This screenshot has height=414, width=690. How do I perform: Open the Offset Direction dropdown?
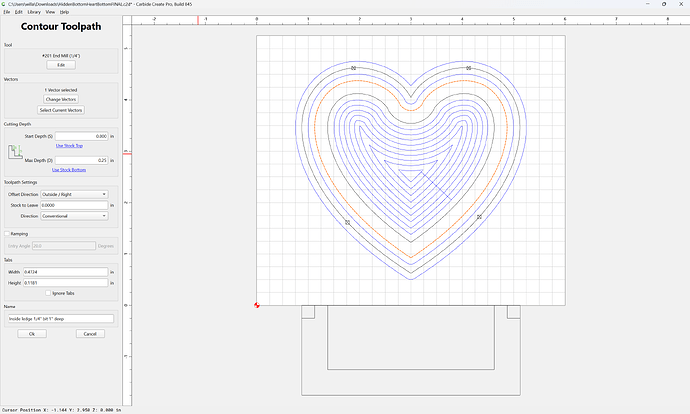pyautogui.click(x=74, y=194)
